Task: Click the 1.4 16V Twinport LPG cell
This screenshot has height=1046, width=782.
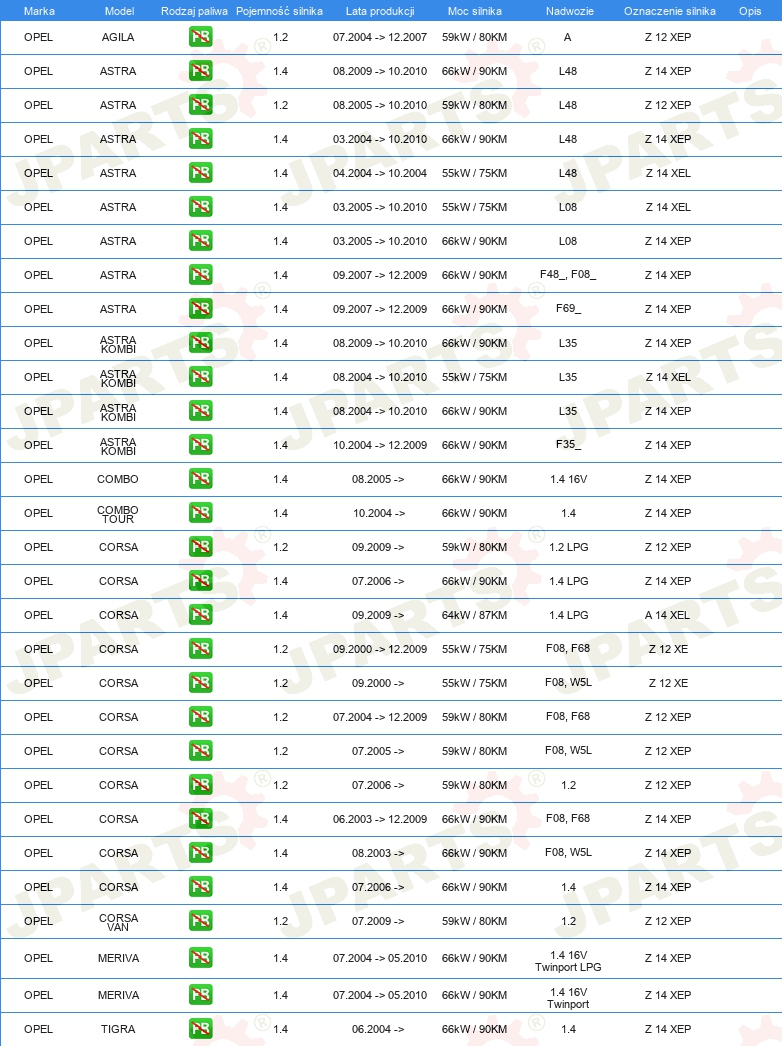Action: pos(568,961)
